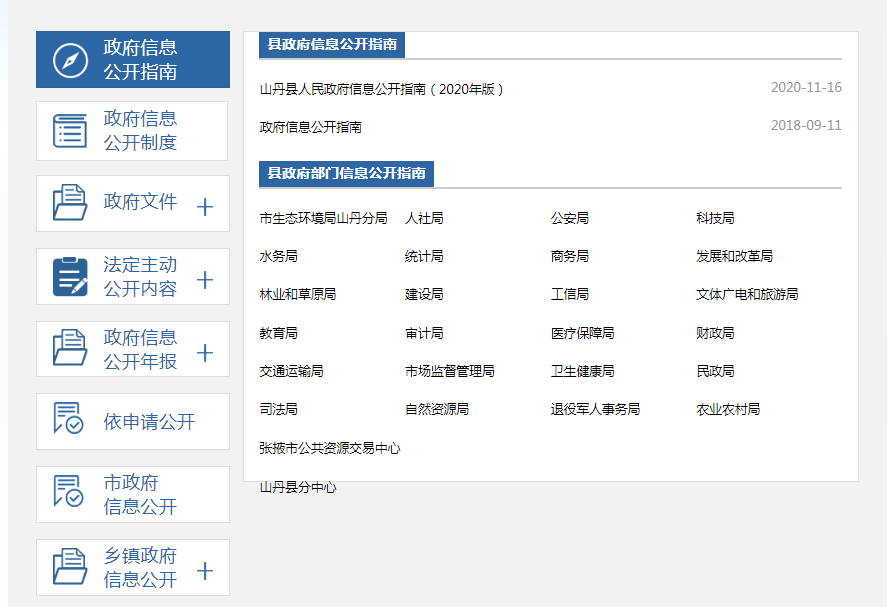Open 自然资源局 link
The height and width of the screenshot is (607, 888).
pyautogui.click(x=437, y=409)
